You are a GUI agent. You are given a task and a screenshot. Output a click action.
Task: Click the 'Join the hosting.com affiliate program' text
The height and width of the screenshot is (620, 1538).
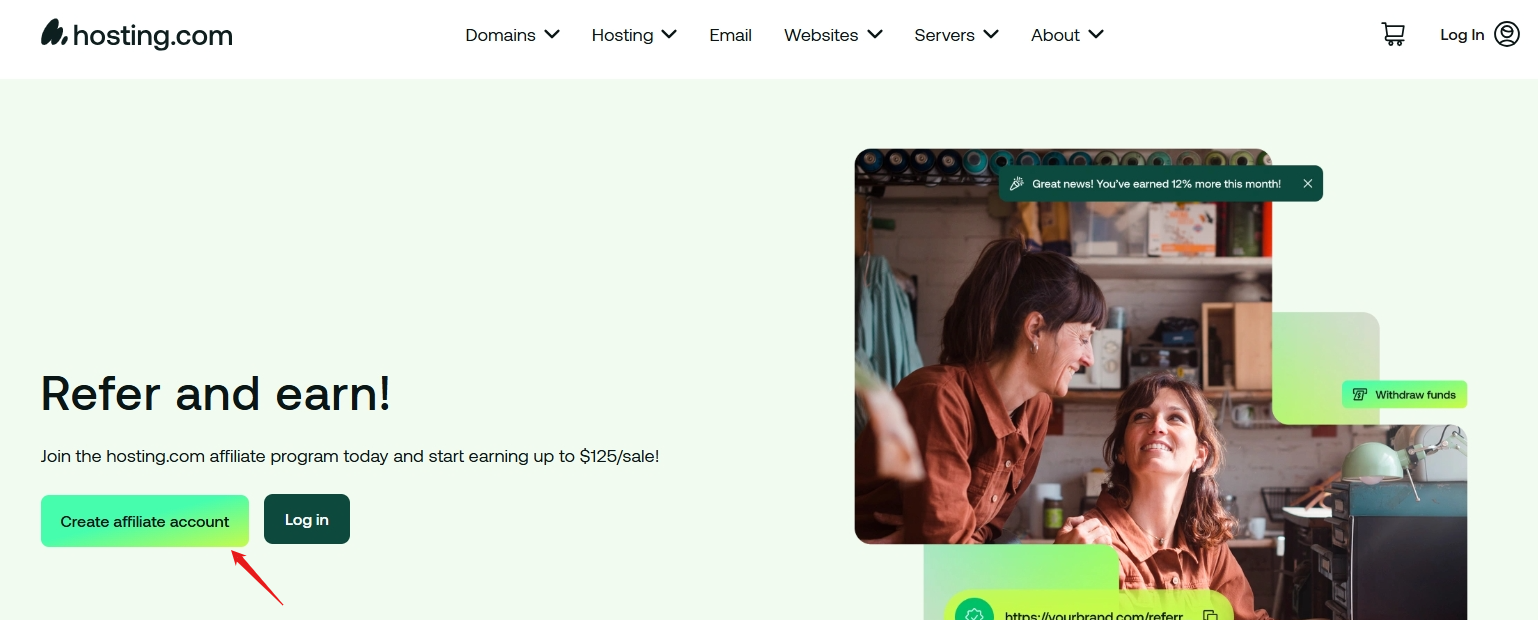click(350, 456)
